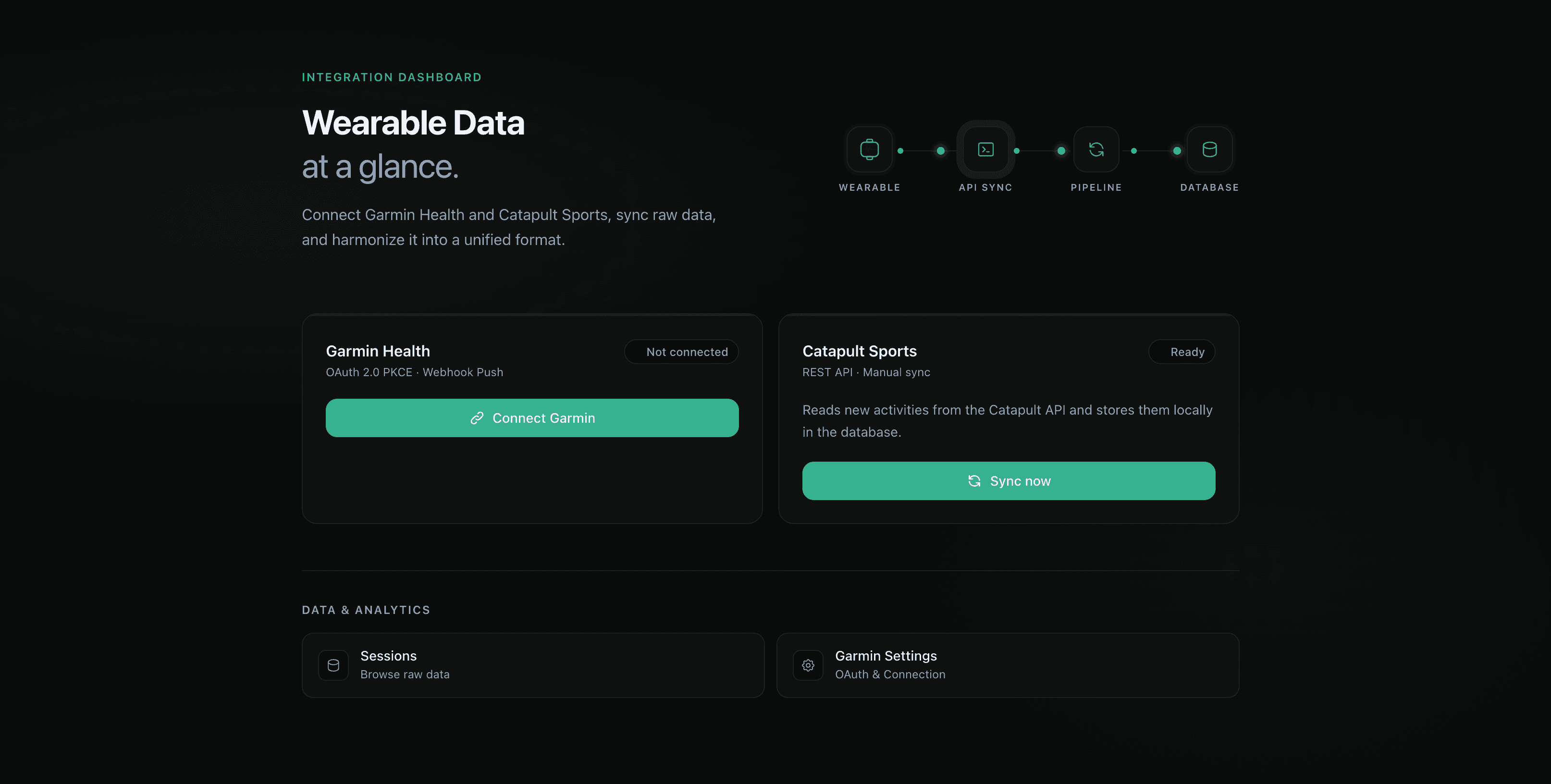Open the Garmin Settings gear icon
This screenshot has height=784, width=1551.
click(x=808, y=665)
